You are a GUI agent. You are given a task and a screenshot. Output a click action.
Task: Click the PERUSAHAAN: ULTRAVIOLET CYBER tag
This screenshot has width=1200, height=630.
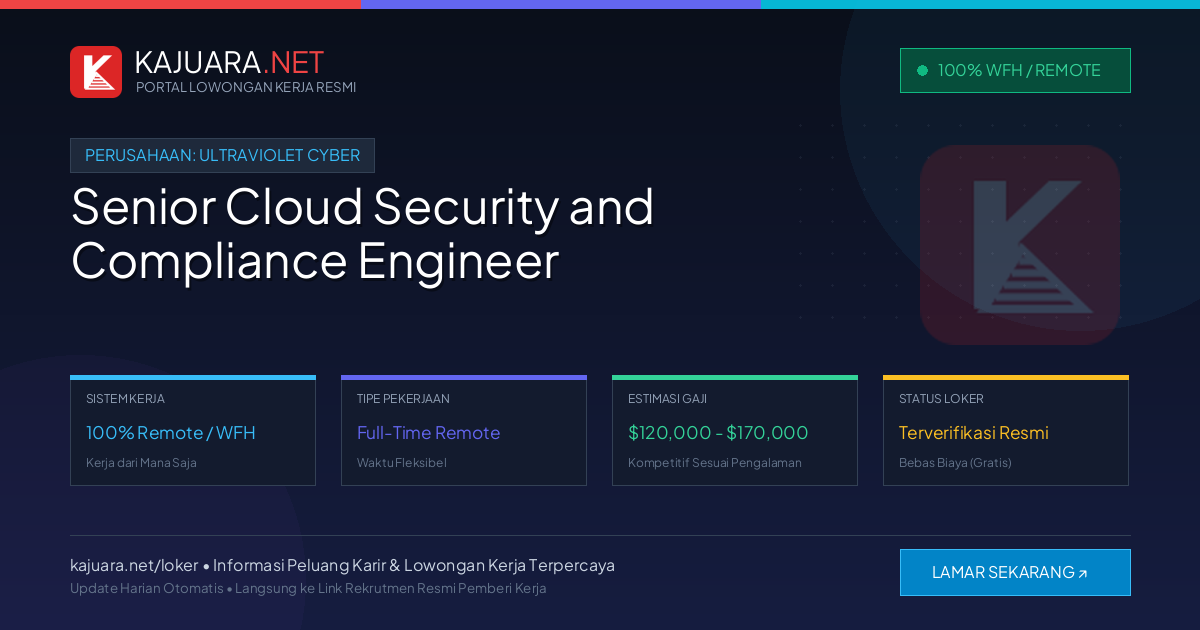(x=222, y=155)
